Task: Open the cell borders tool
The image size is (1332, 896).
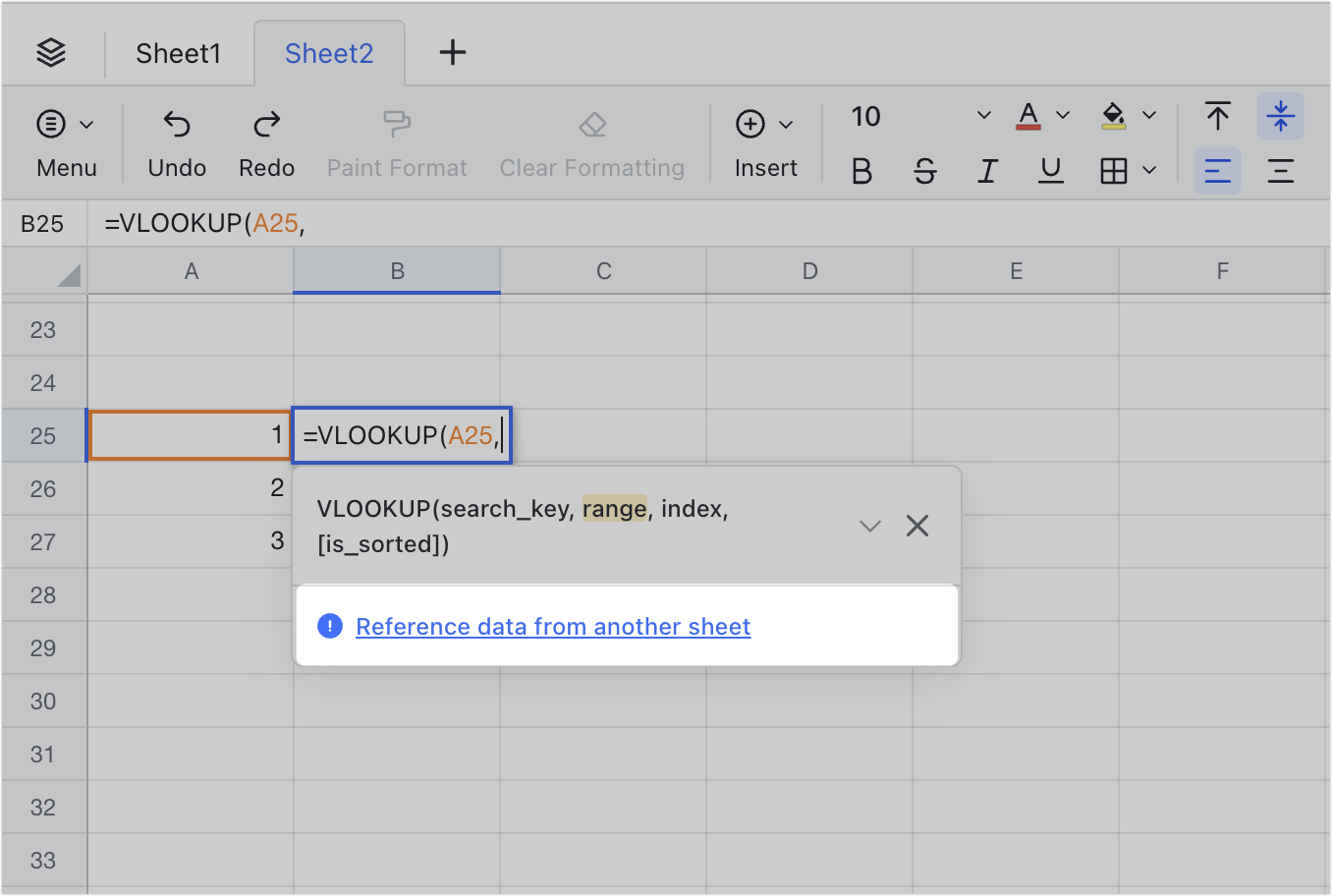Action: pos(1114,172)
